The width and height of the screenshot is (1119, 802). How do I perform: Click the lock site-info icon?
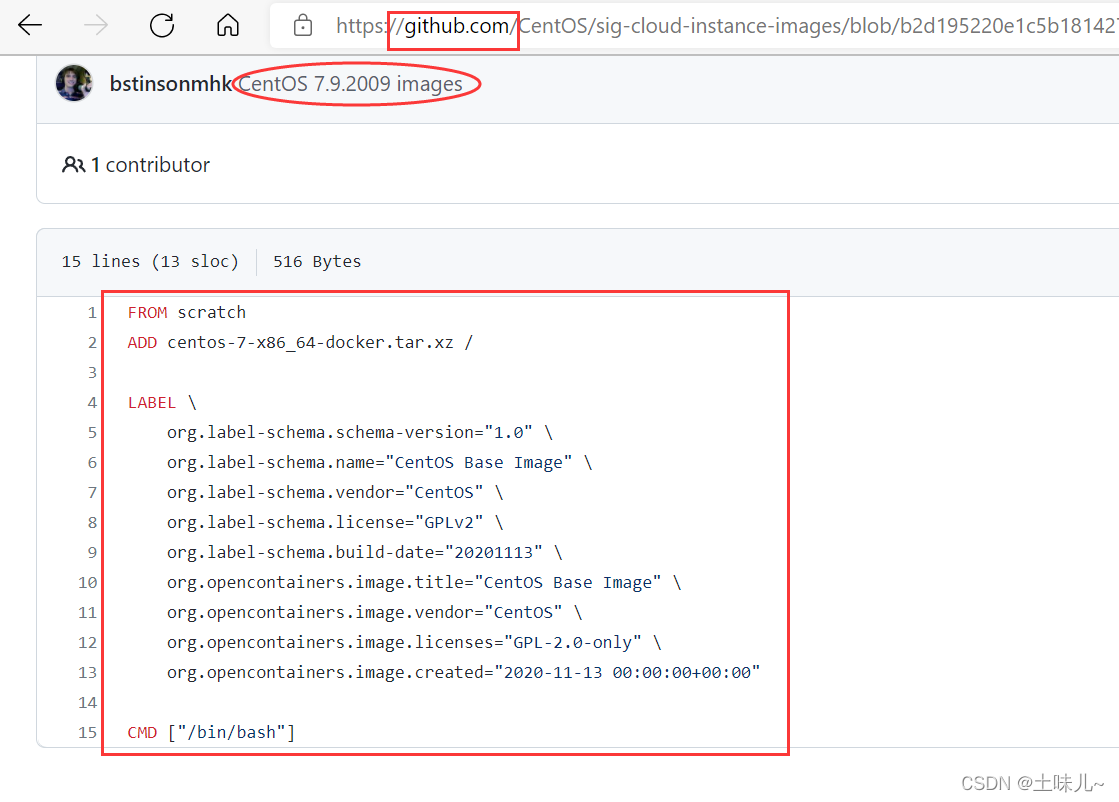click(303, 26)
